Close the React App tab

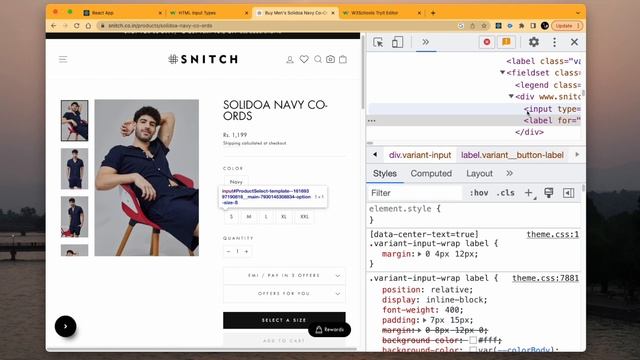click(160, 13)
